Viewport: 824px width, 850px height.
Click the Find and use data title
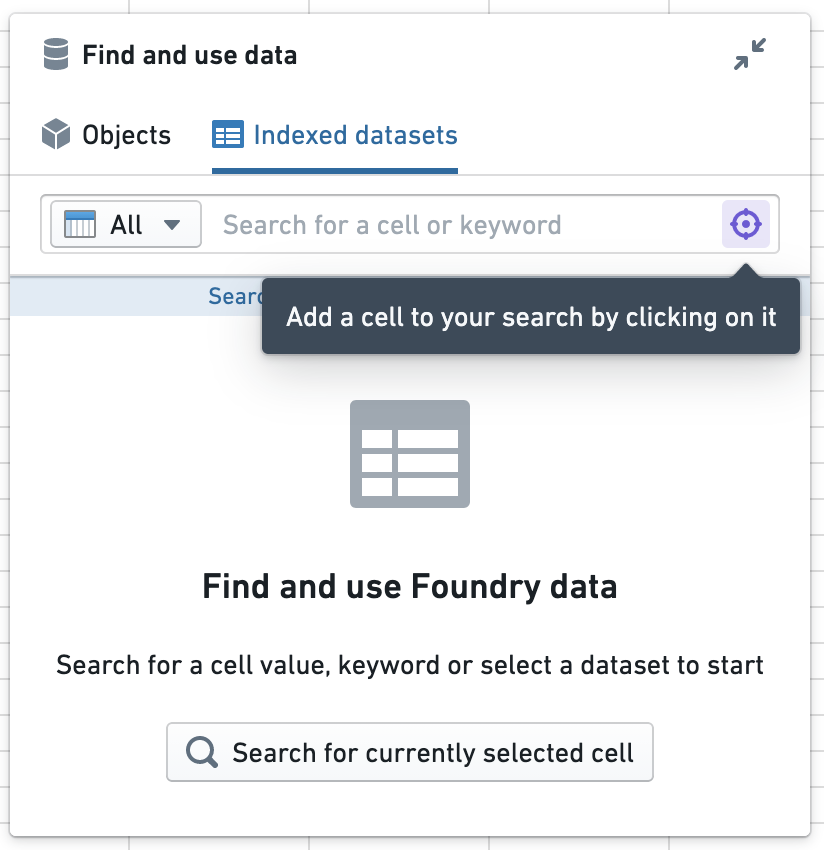click(190, 55)
